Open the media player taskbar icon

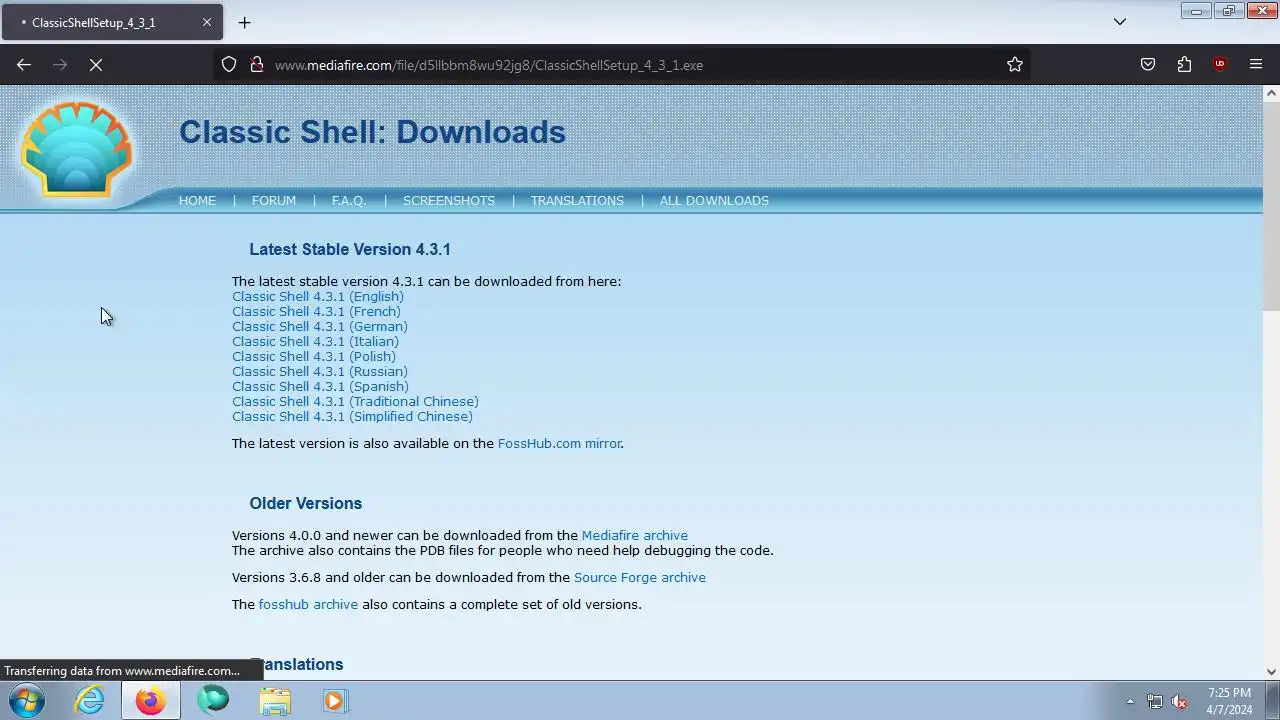(335, 701)
